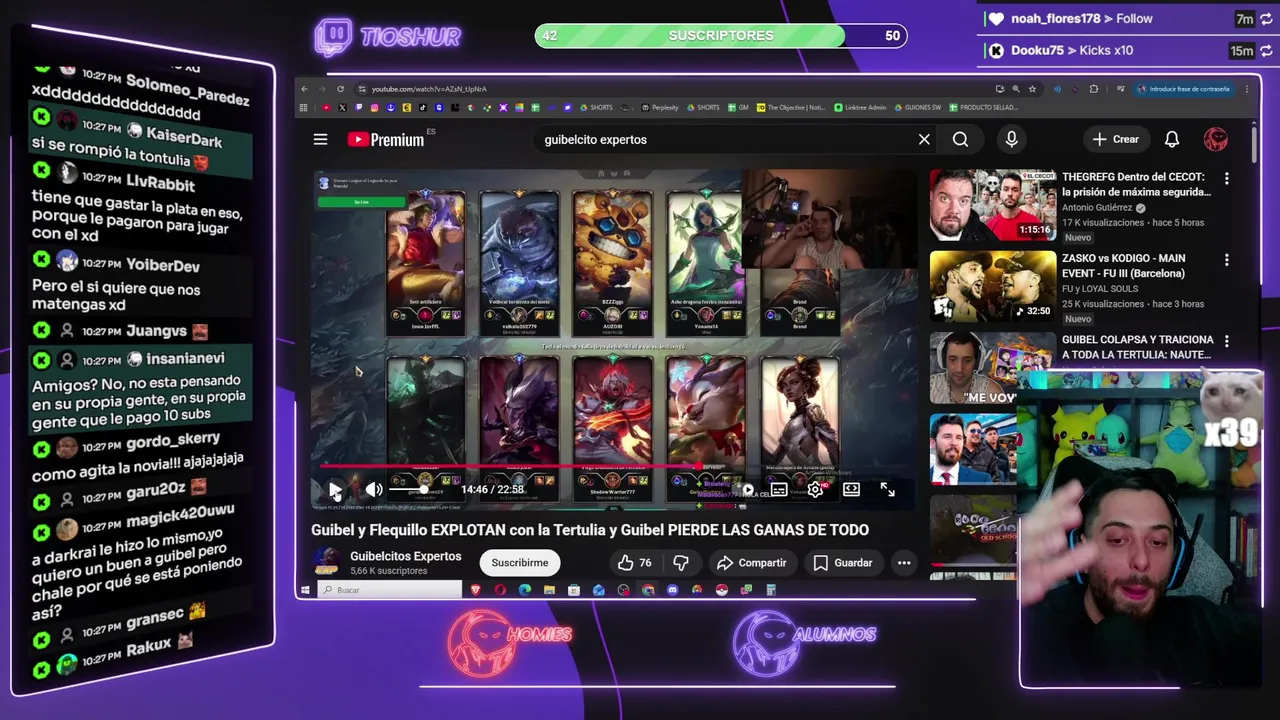The image size is (1280, 720).
Task: Click the video title Guibel y Flequillo EXPLOTAN
Action: (590, 530)
